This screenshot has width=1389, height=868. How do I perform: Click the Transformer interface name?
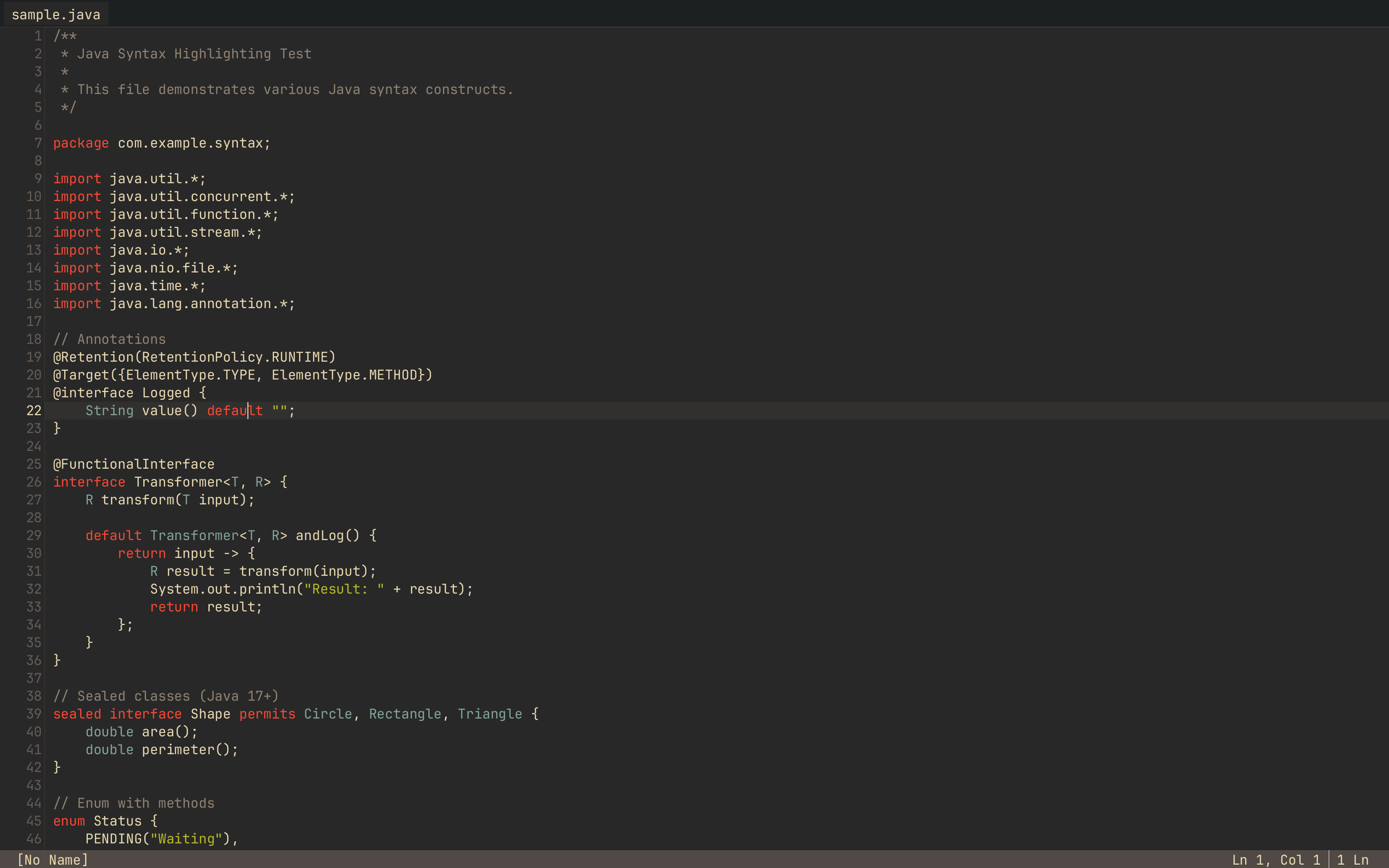tap(178, 482)
